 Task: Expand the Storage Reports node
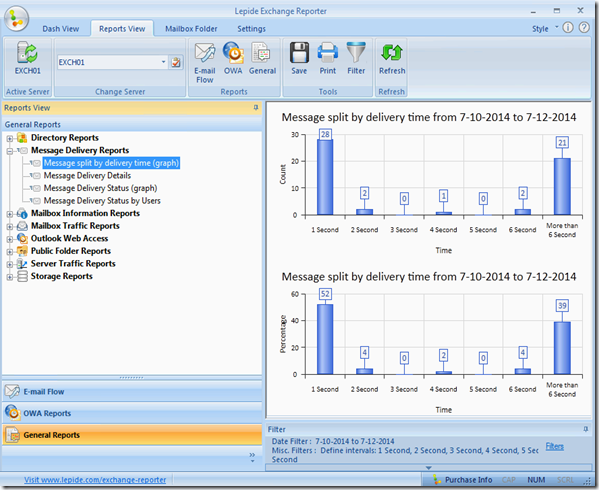point(10,277)
